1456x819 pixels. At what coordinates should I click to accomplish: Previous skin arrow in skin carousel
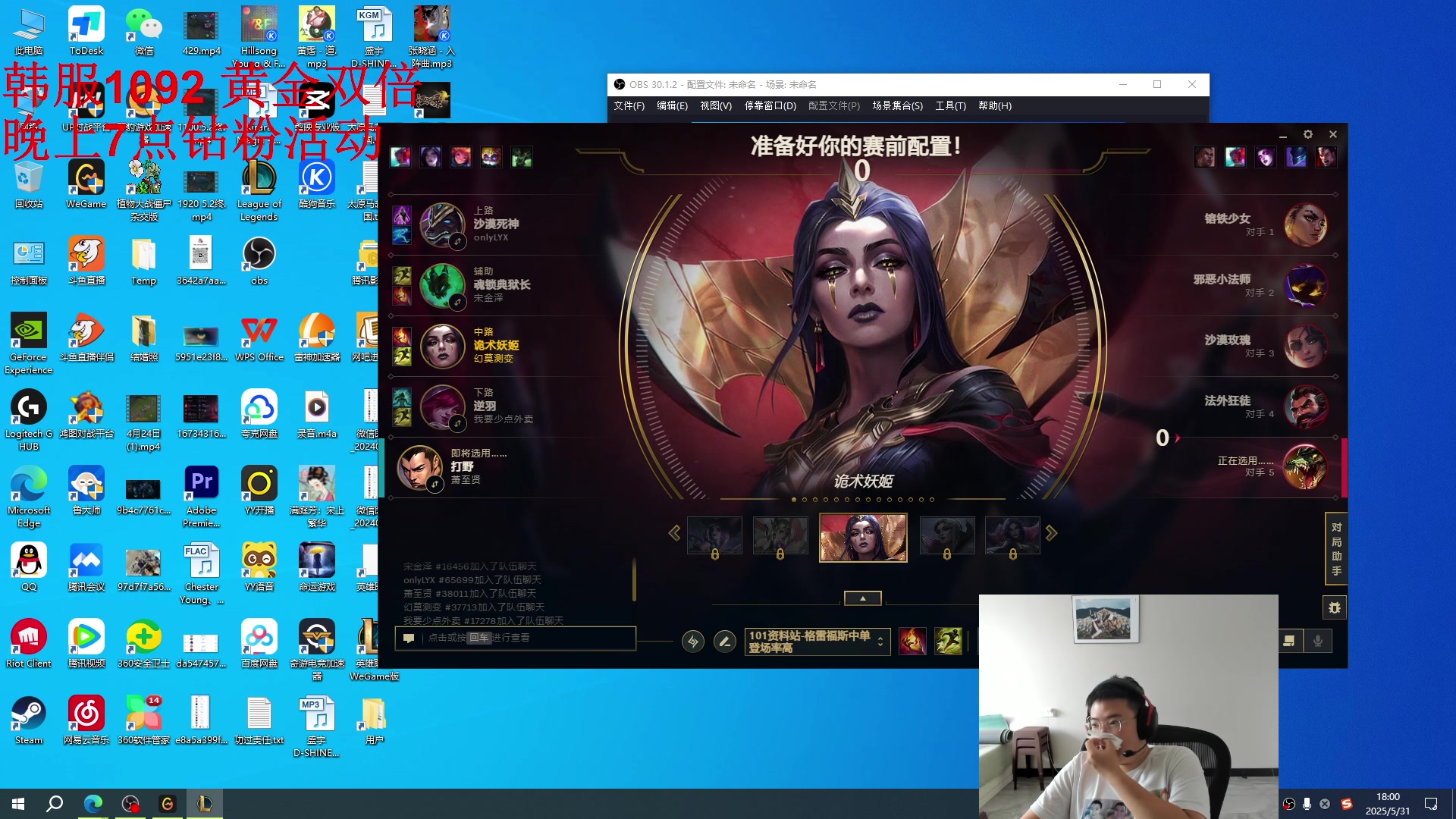[674, 533]
